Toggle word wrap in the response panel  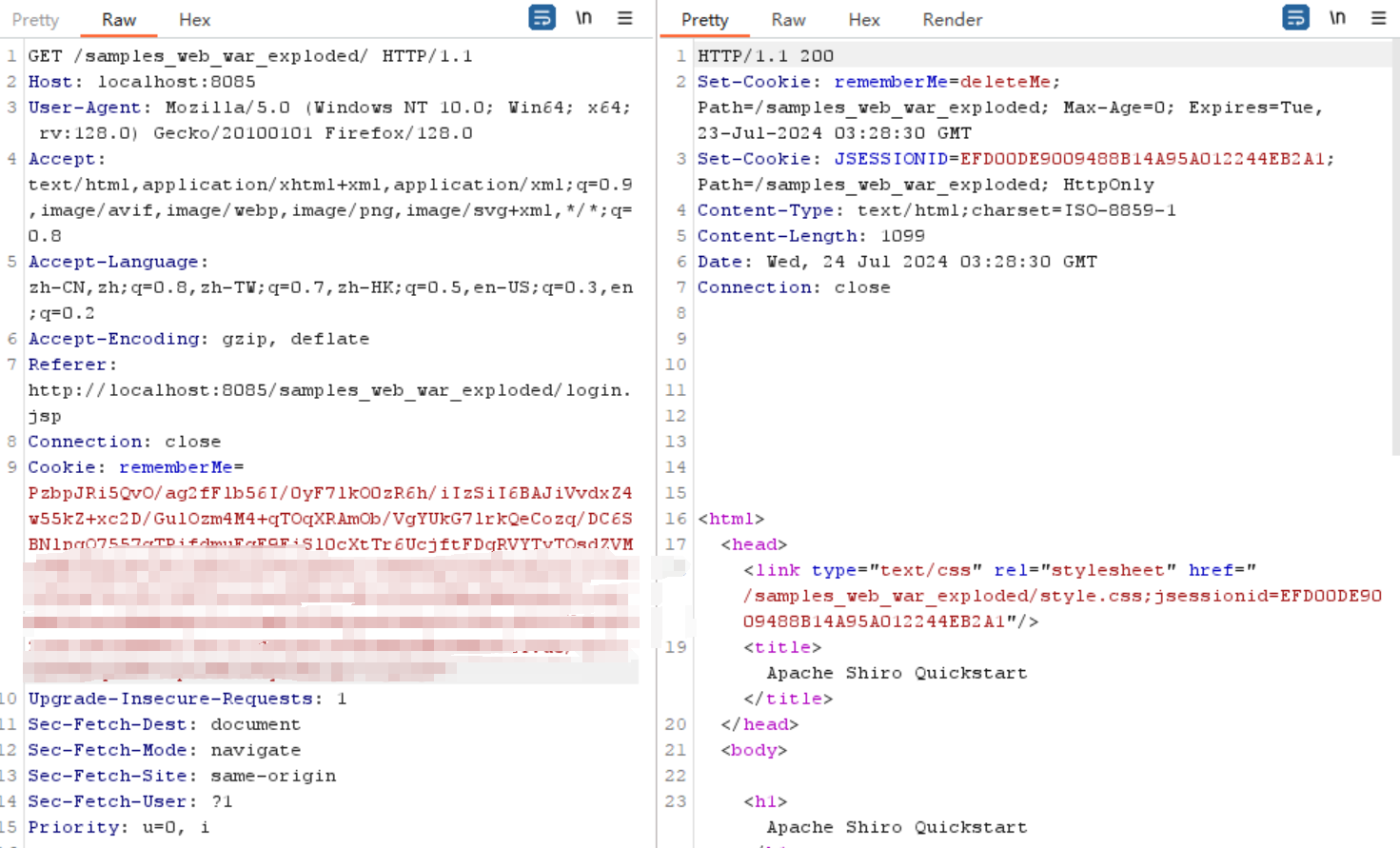coord(1295,18)
